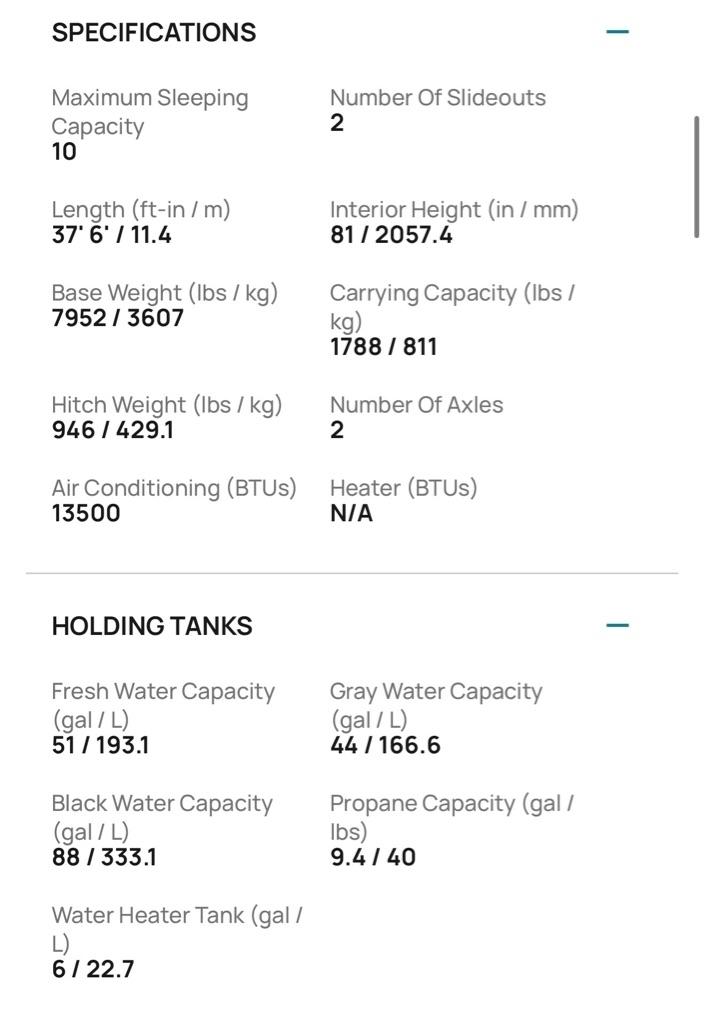The width and height of the screenshot is (705, 1024).
Task: Select the length value 37' 6' / 11.4
Action: tap(111, 235)
